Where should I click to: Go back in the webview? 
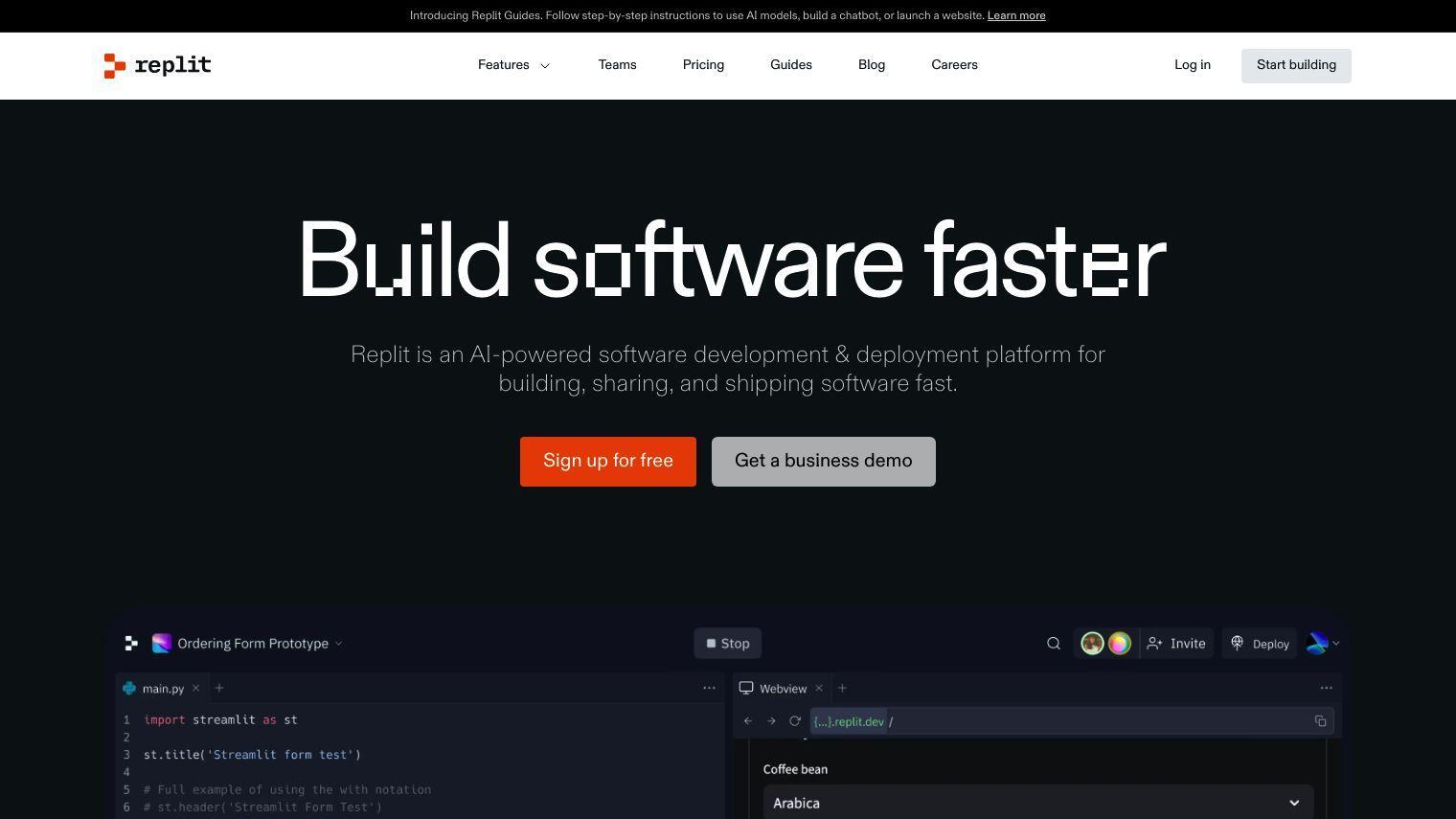click(x=748, y=721)
